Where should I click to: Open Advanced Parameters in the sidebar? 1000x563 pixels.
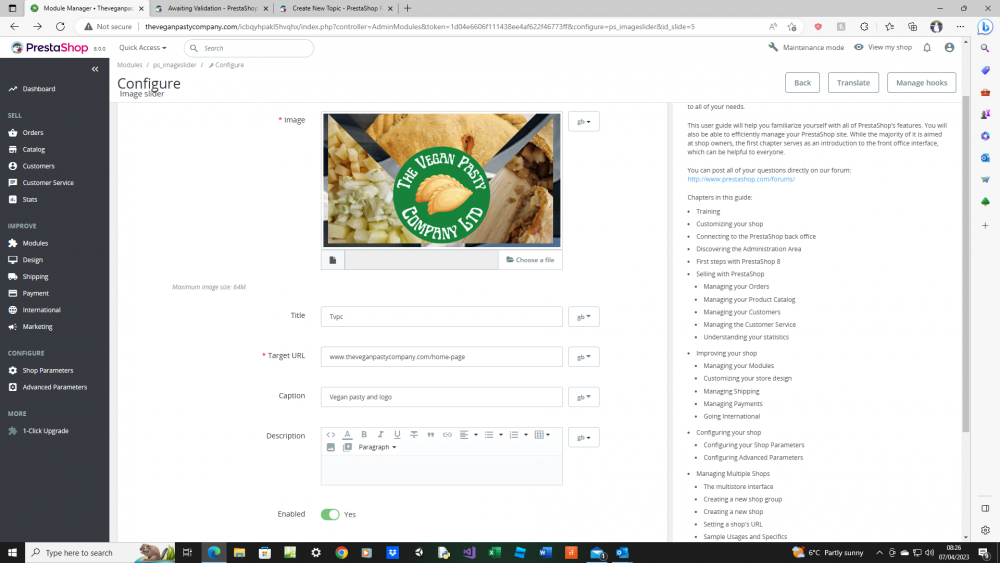click(55, 387)
